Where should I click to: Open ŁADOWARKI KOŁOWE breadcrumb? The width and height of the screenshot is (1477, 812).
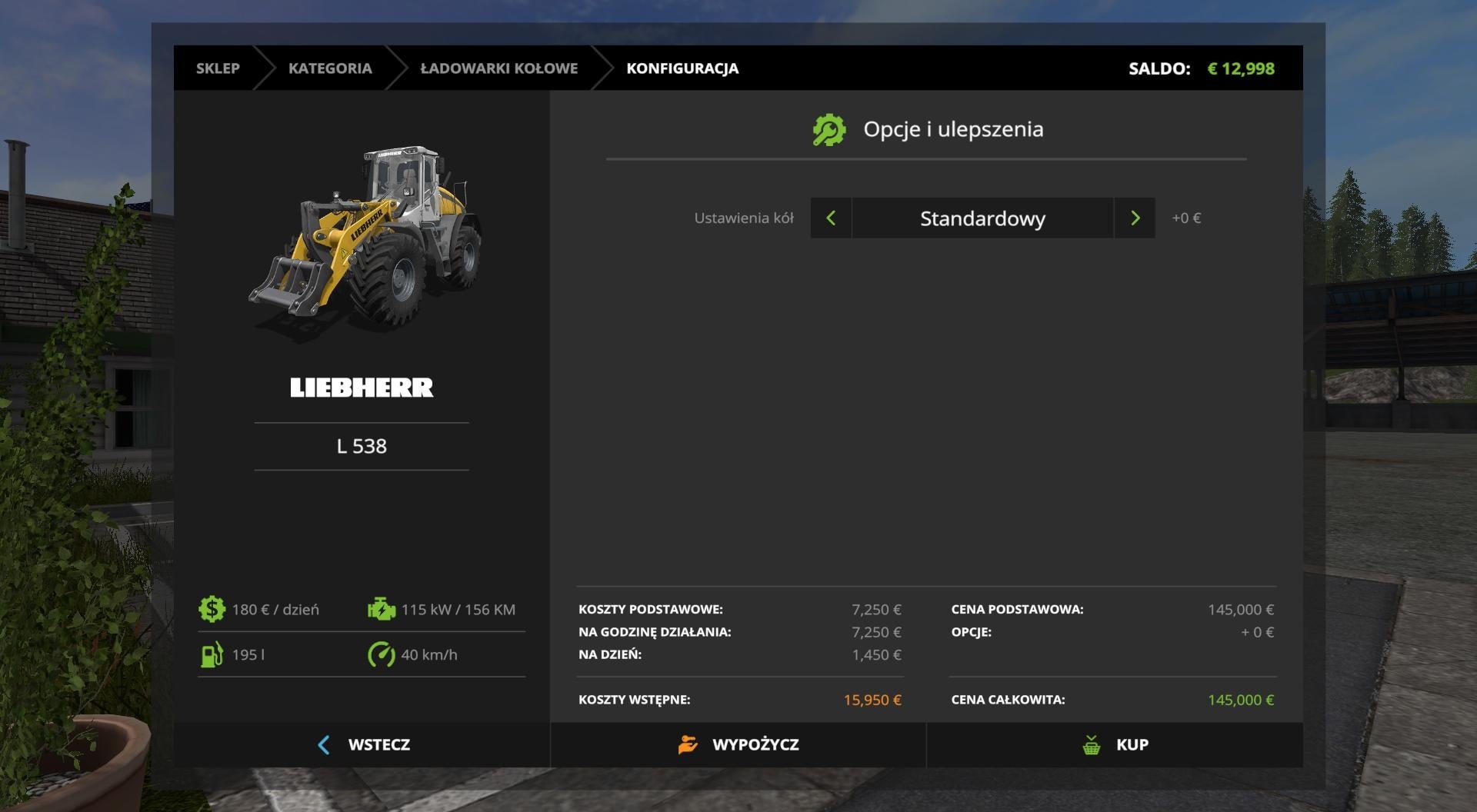click(x=498, y=68)
